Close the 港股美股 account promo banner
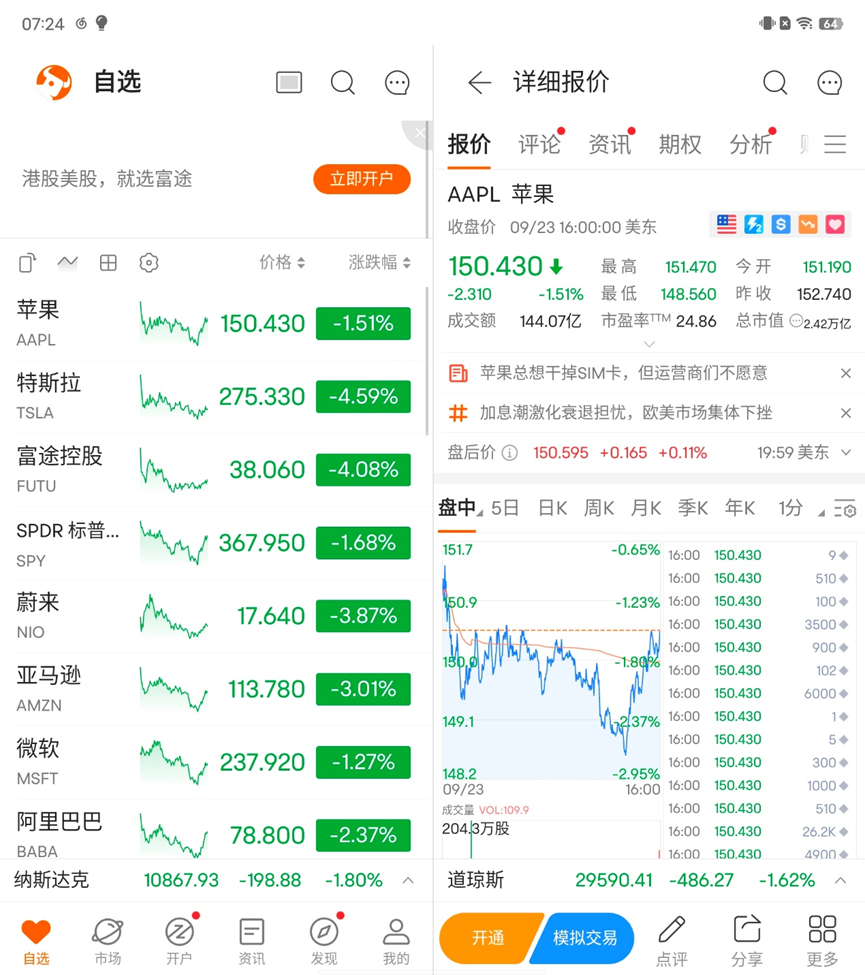 420,132
